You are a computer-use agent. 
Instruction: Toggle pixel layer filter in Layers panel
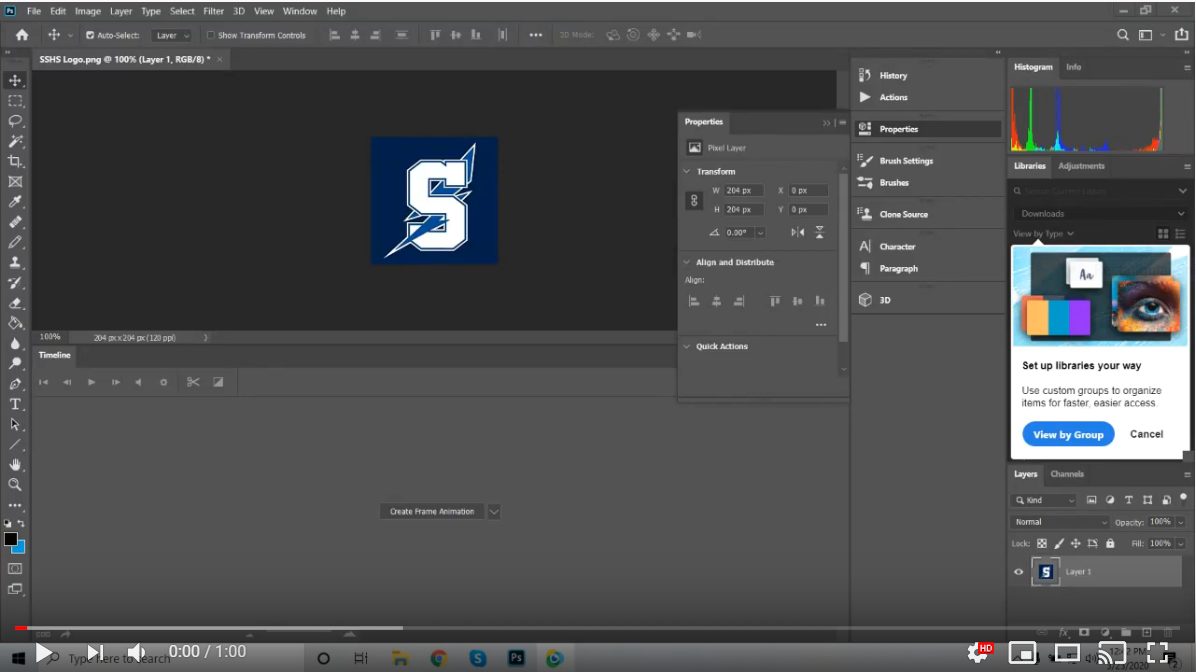coord(1092,500)
